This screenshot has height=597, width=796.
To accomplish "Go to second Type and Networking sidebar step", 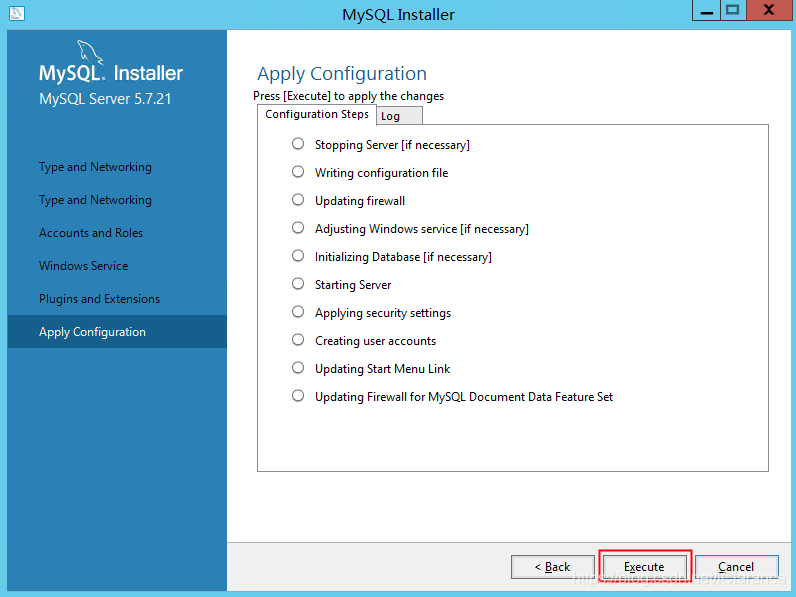I will tap(95, 200).
